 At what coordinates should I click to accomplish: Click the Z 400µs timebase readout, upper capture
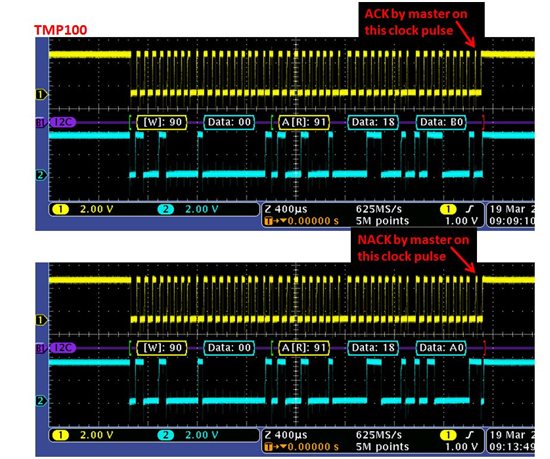[x=286, y=209]
